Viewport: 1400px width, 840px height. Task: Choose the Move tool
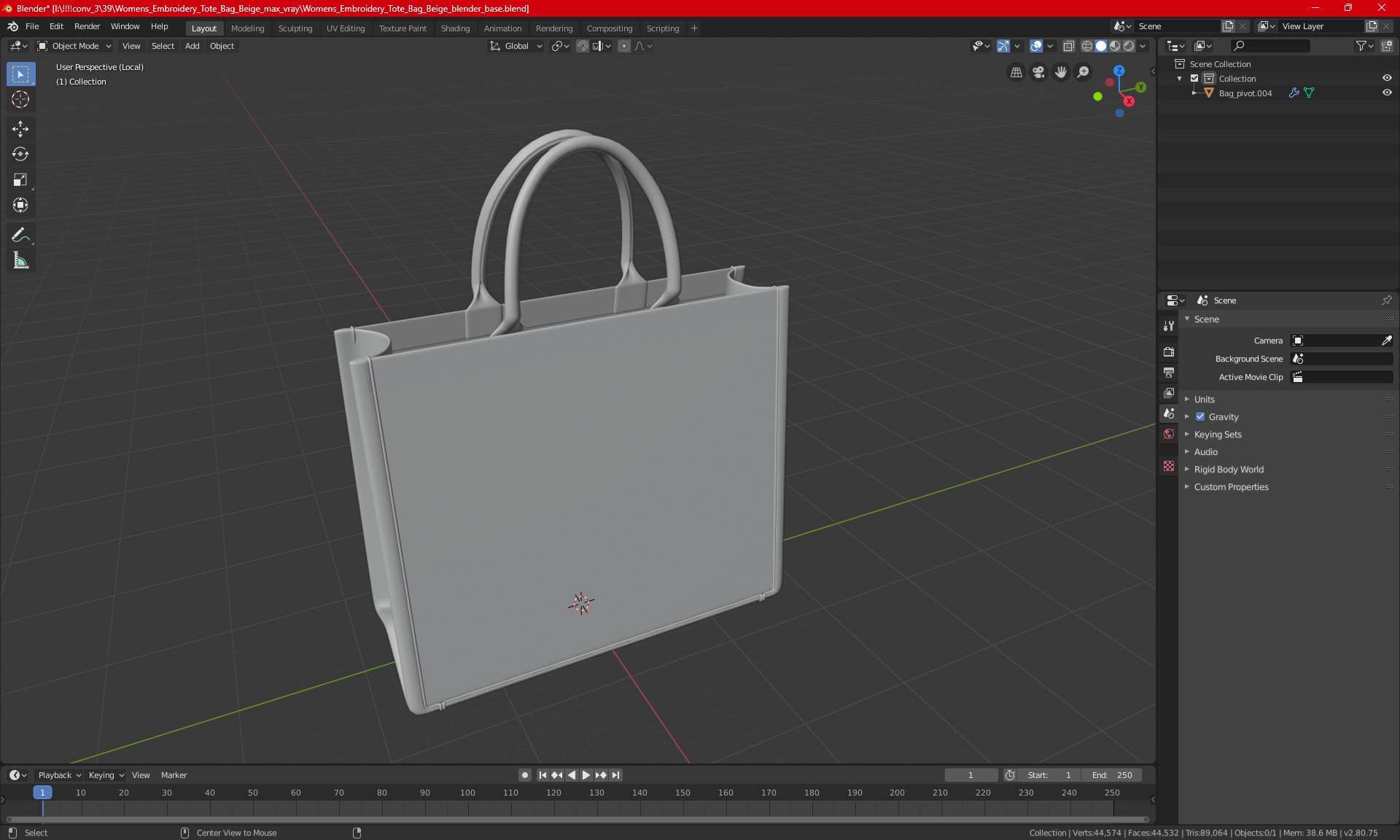[x=20, y=128]
